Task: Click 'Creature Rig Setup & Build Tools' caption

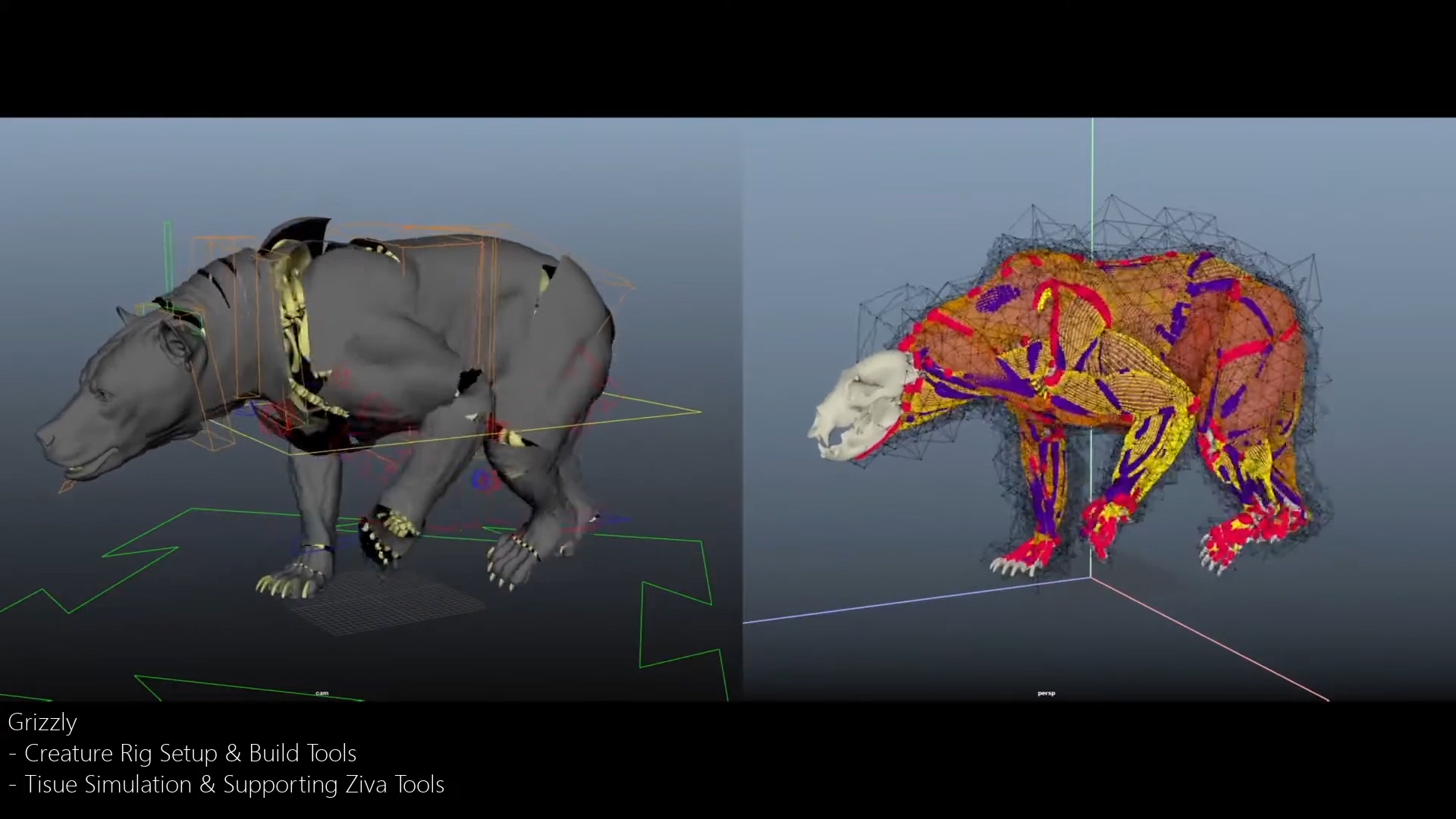Action: (190, 754)
